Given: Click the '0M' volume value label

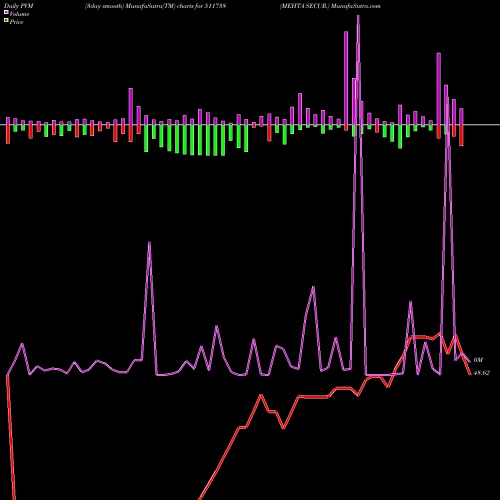Looking at the screenshot, I should click(478, 360).
